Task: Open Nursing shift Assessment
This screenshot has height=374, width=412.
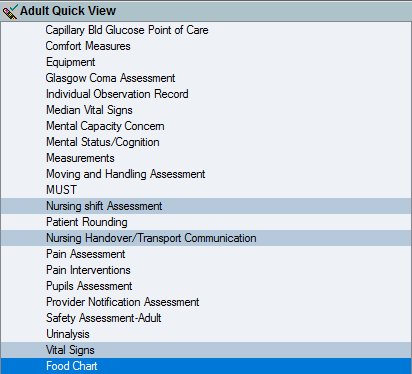Action: point(206,206)
